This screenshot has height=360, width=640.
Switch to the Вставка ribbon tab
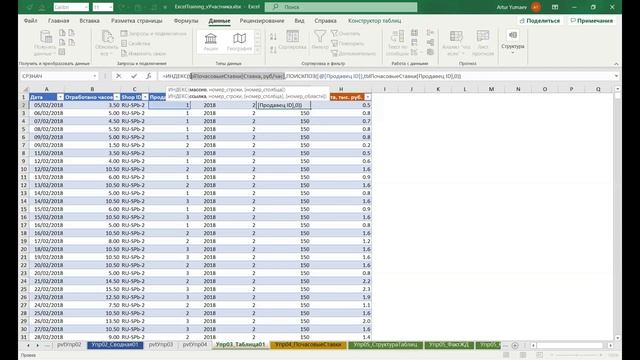89,20
